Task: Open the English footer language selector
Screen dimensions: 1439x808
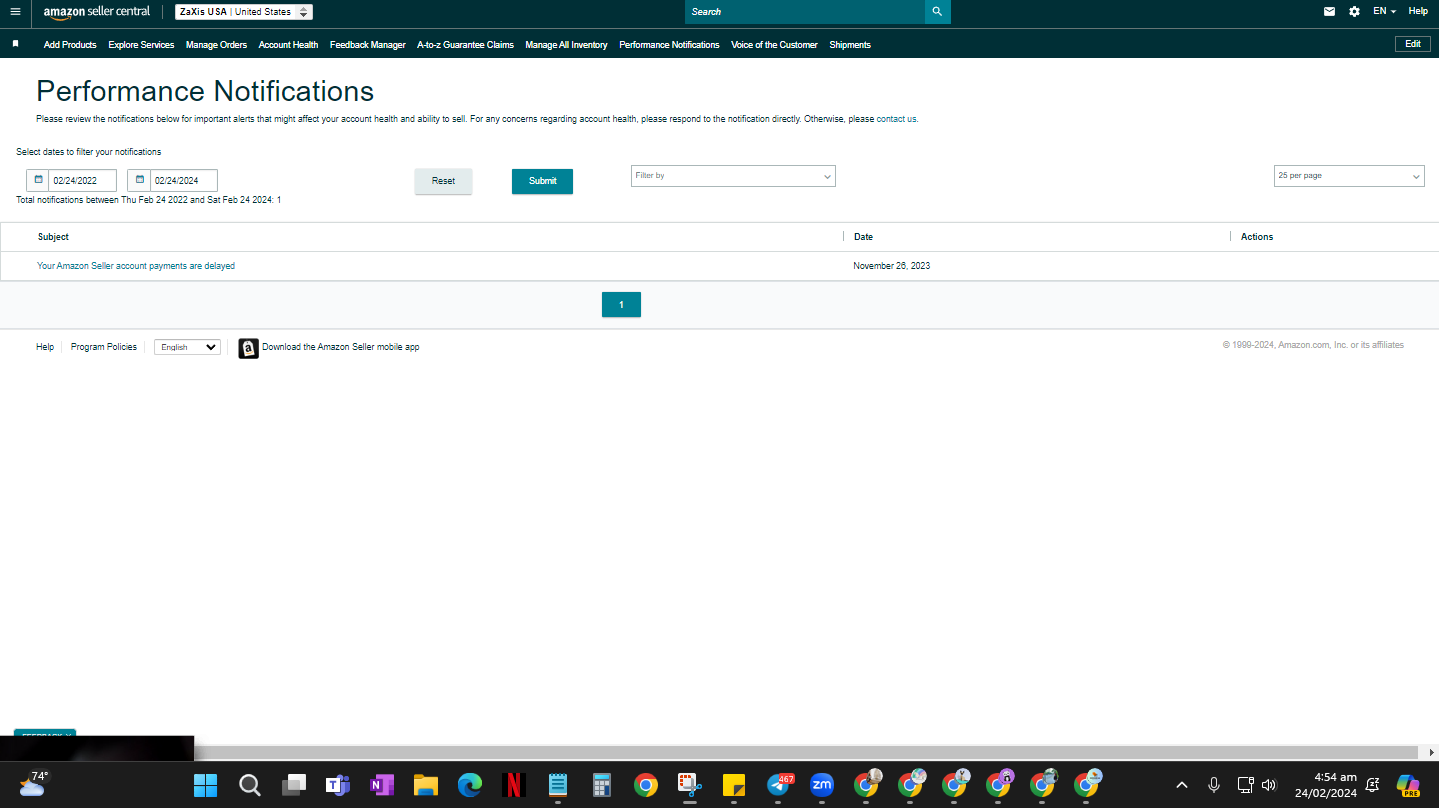Action: tap(187, 347)
